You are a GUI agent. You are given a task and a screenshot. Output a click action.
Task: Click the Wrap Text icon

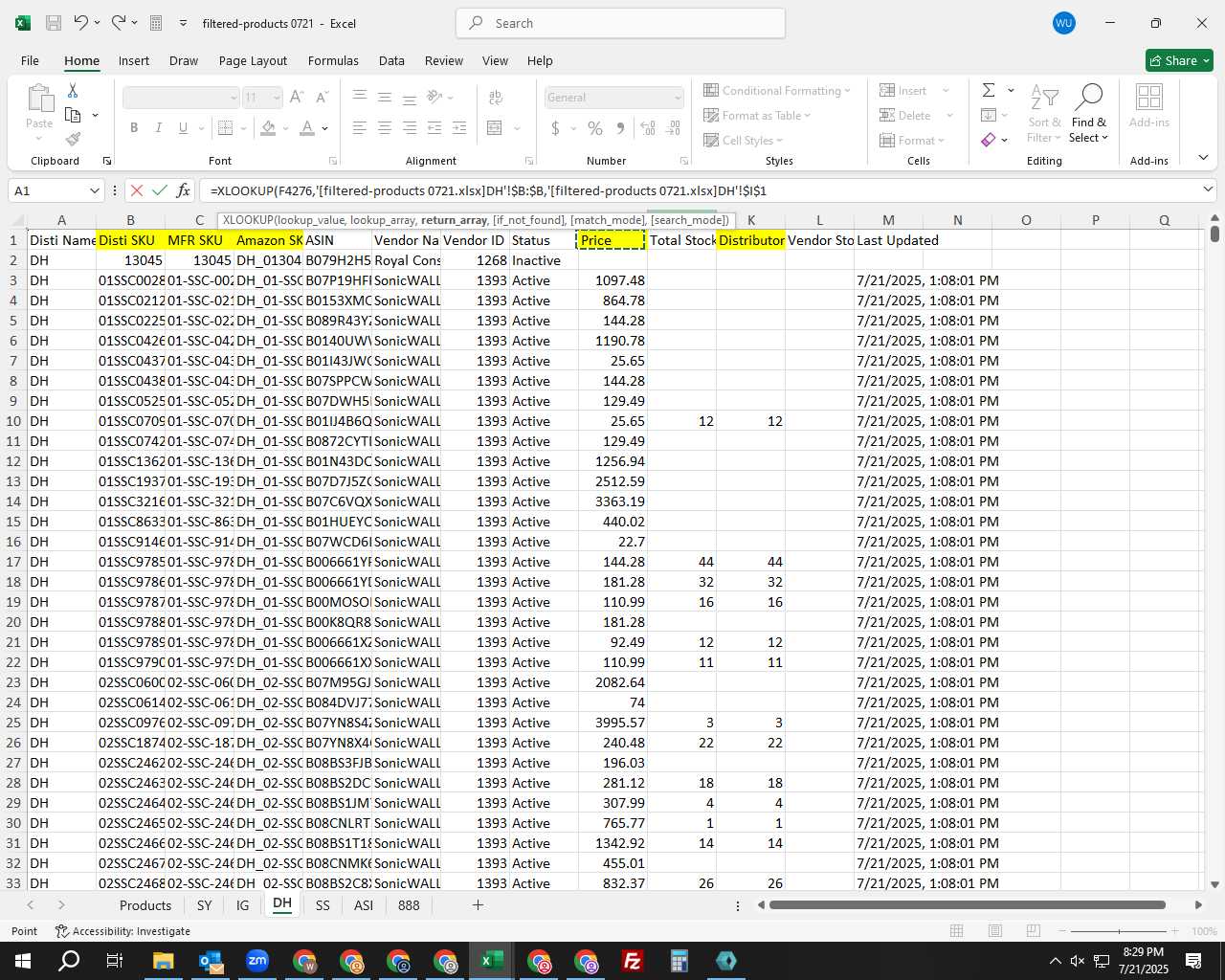point(496,98)
